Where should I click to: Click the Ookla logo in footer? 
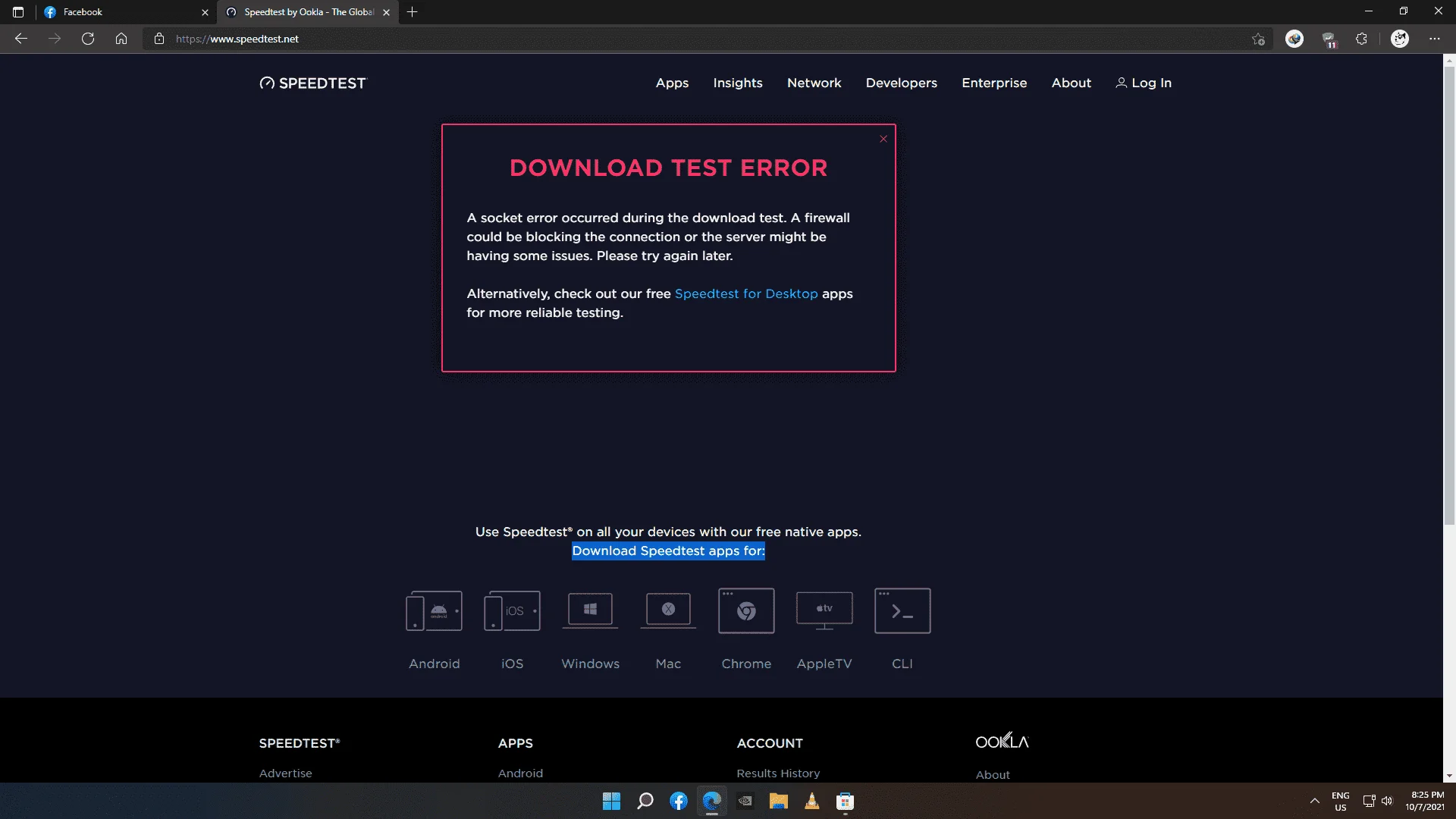(1002, 741)
